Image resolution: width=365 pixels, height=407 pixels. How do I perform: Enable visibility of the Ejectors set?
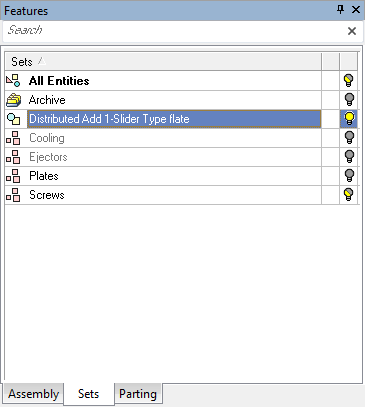(x=349, y=157)
